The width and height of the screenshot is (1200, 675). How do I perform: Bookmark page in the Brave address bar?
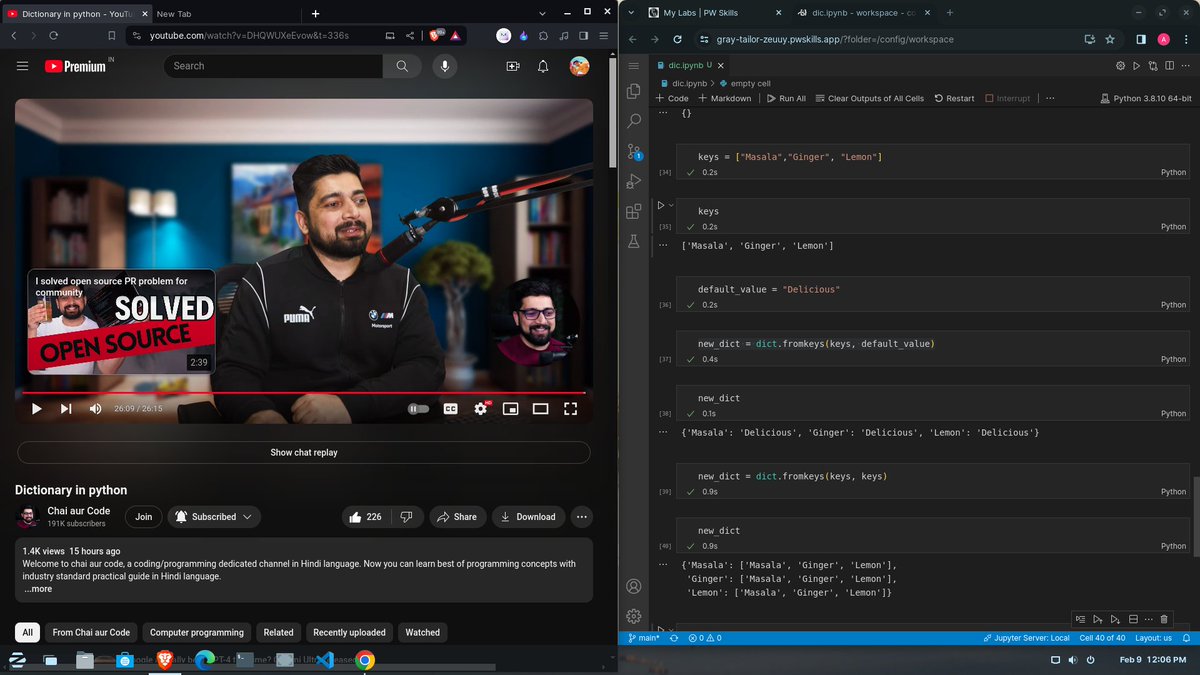coord(111,35)
